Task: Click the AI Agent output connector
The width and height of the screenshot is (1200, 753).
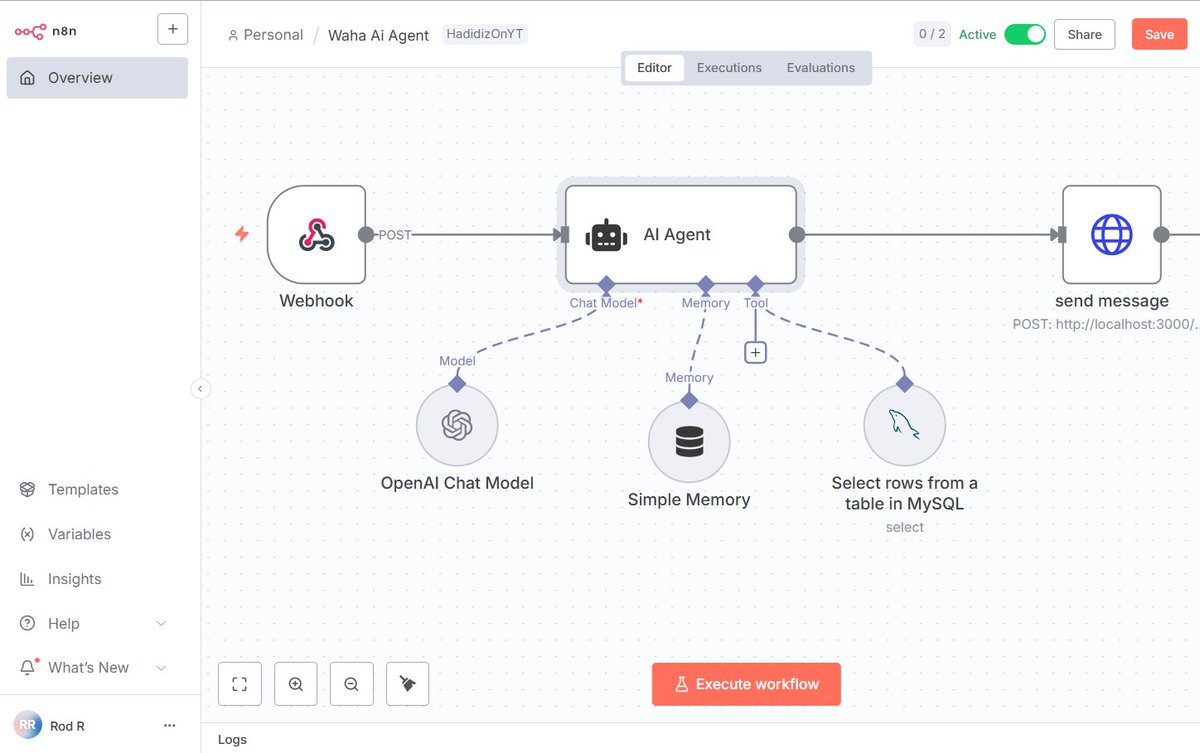Action: [x=797, y=235]
